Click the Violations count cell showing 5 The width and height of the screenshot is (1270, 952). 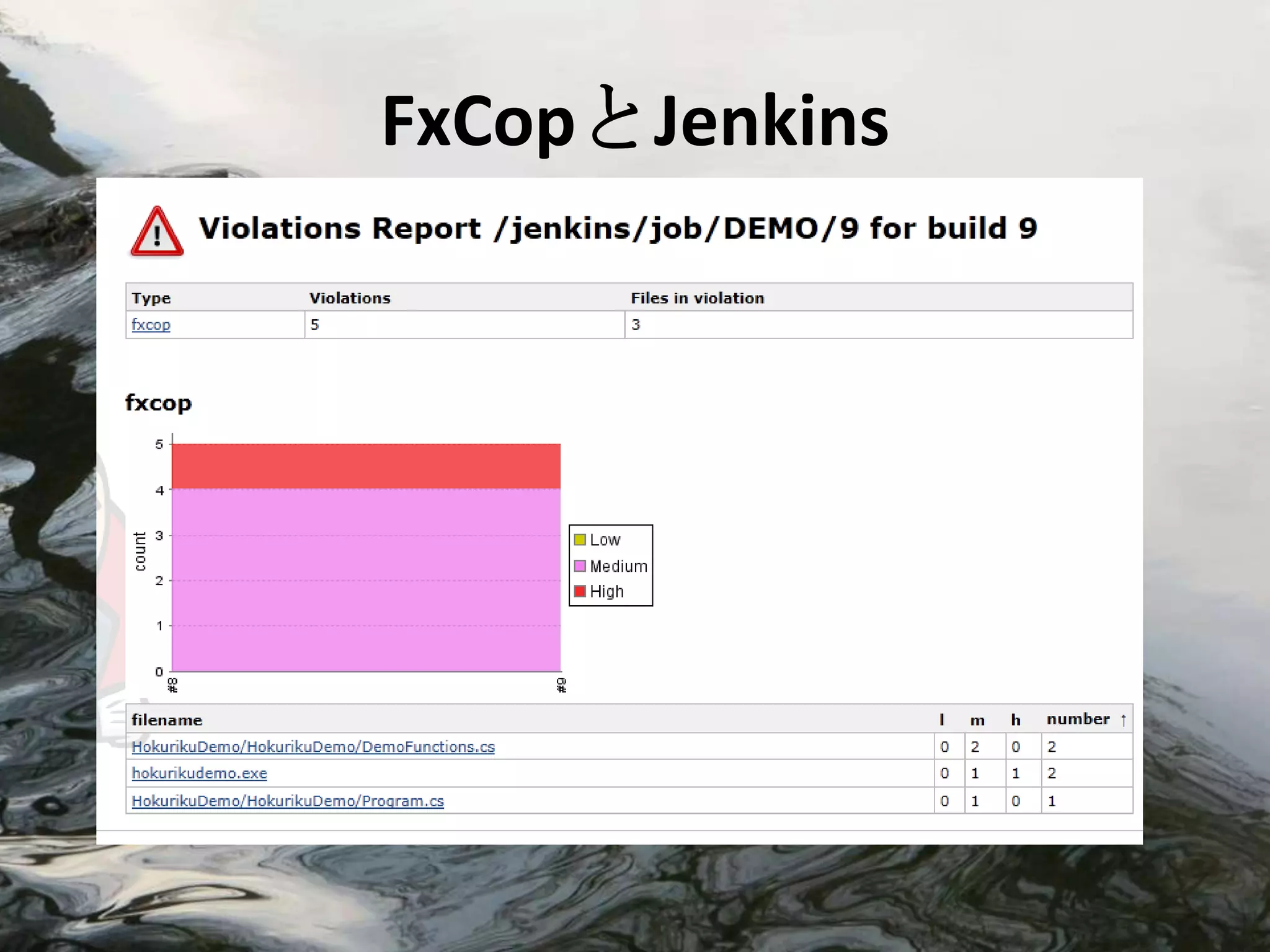point(464,325)
